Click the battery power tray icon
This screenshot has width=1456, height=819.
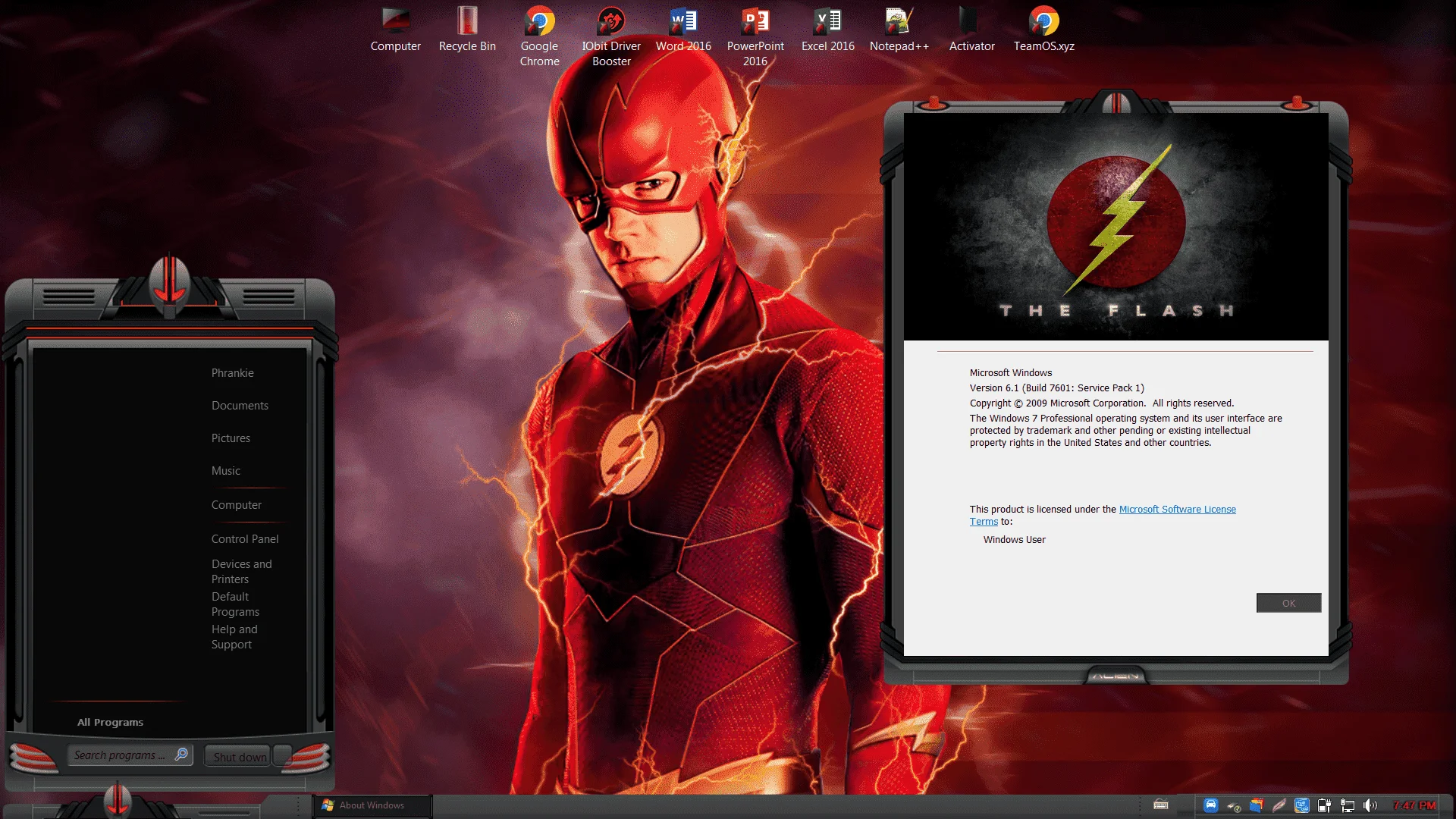tap(1325, 805)
